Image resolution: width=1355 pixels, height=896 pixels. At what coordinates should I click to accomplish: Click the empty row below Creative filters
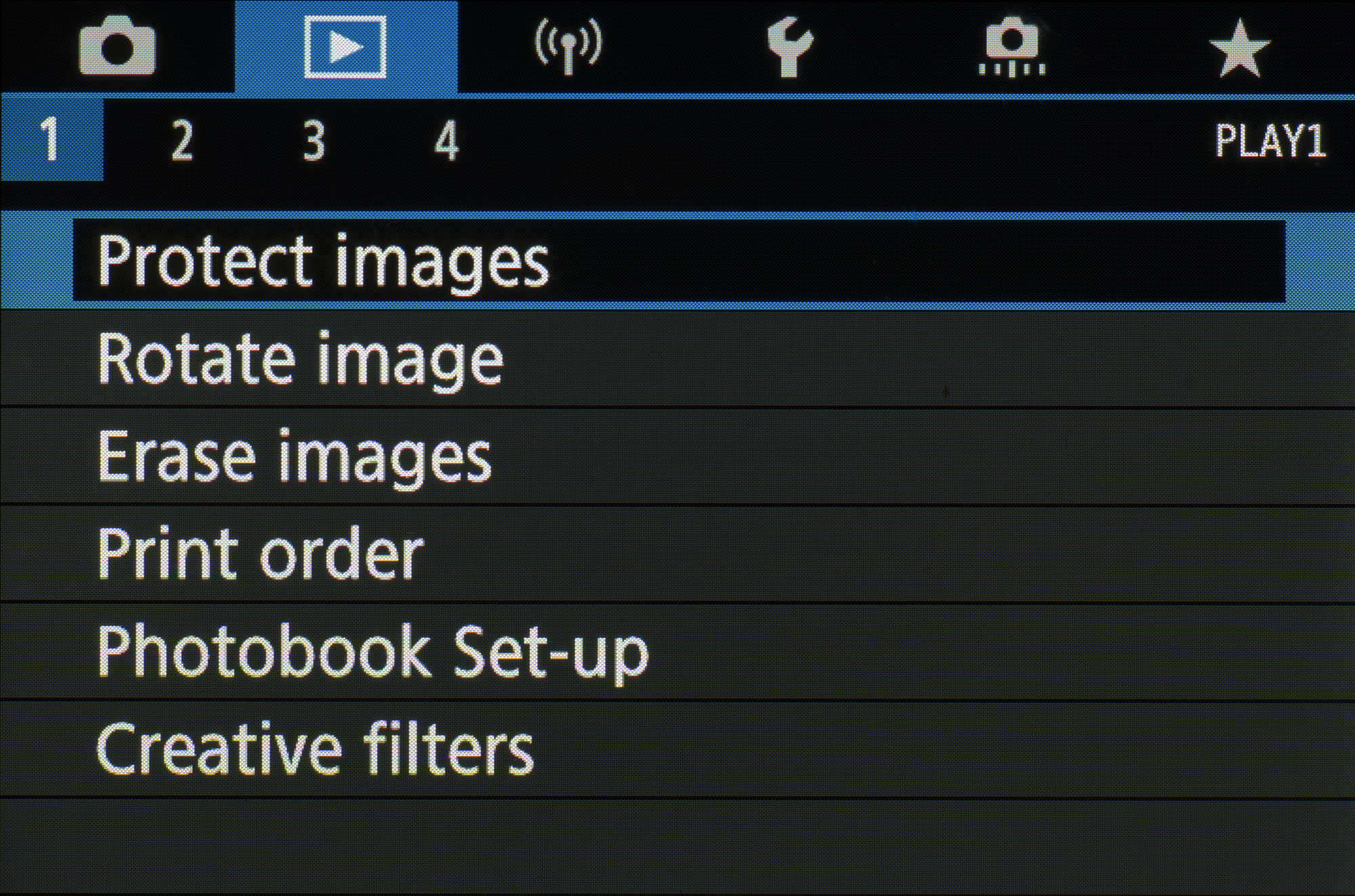pos(677,847)
